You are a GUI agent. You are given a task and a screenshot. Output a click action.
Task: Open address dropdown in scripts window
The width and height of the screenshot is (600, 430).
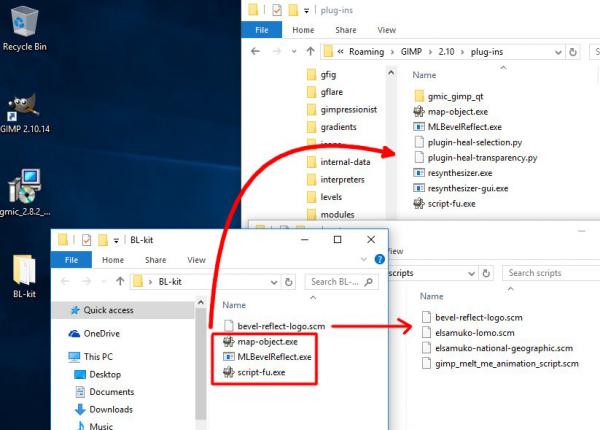pos(471,273)
